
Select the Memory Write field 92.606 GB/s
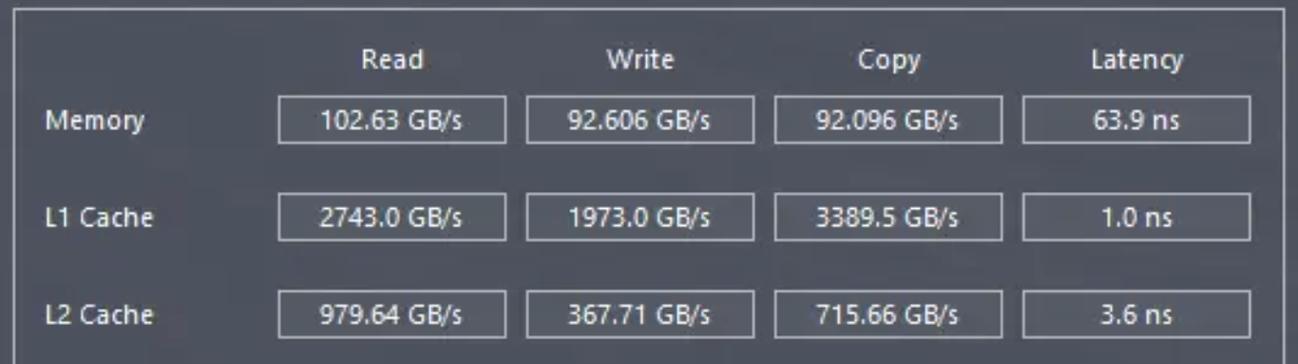point(640,120)
